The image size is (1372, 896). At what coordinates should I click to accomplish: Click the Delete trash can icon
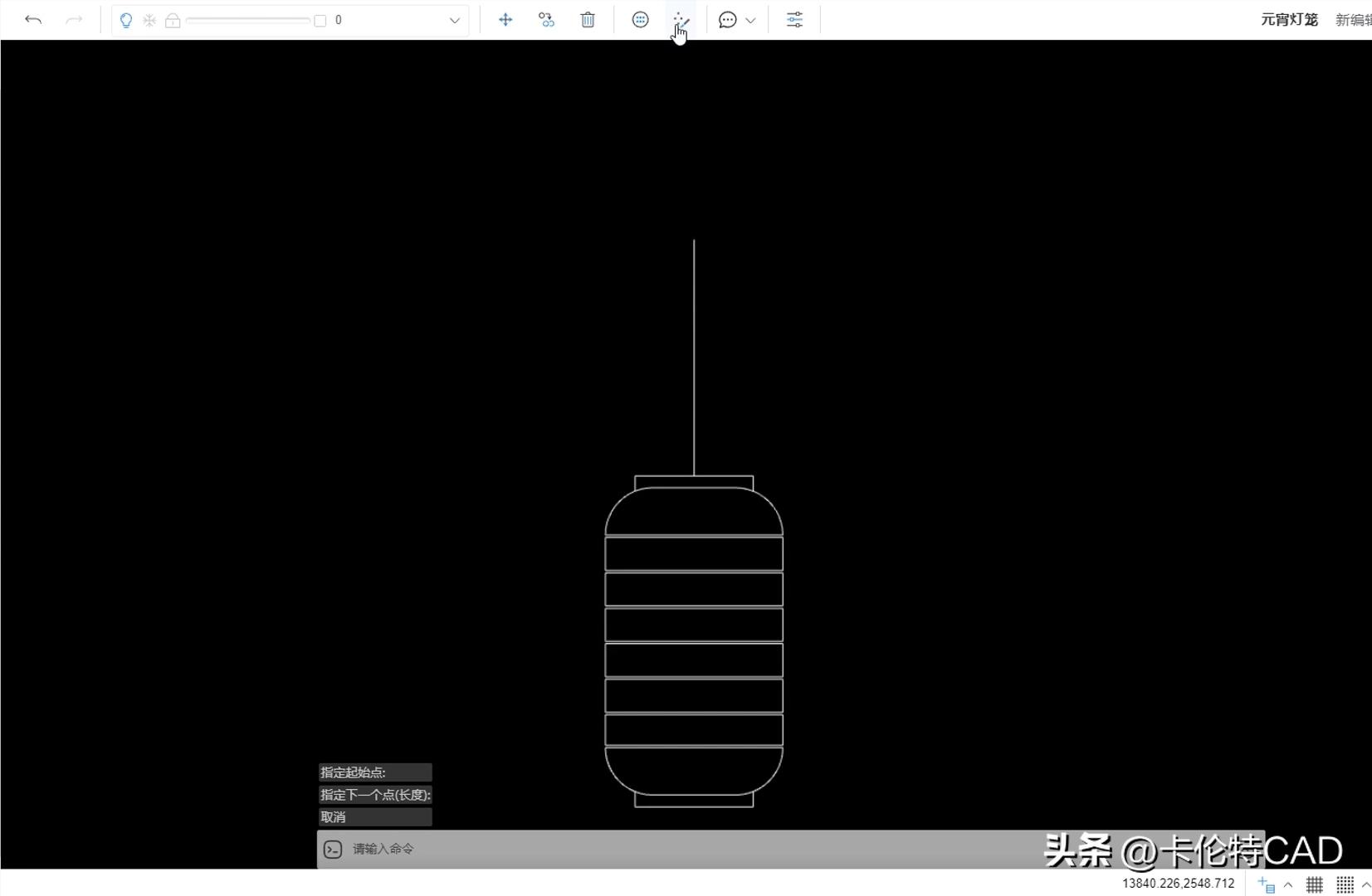[588, 20]
